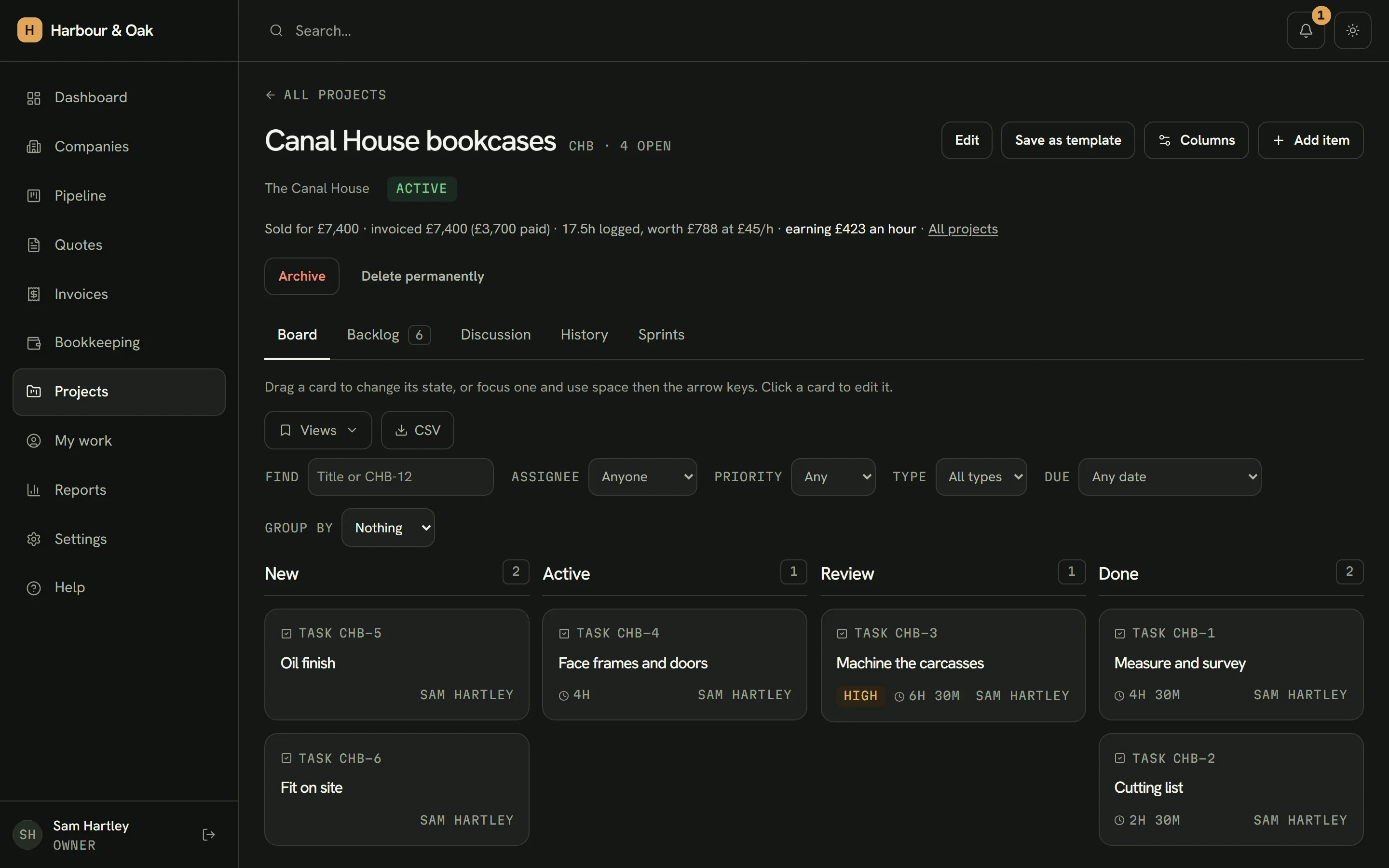Open the Priority dropdown

click(833, 476)
